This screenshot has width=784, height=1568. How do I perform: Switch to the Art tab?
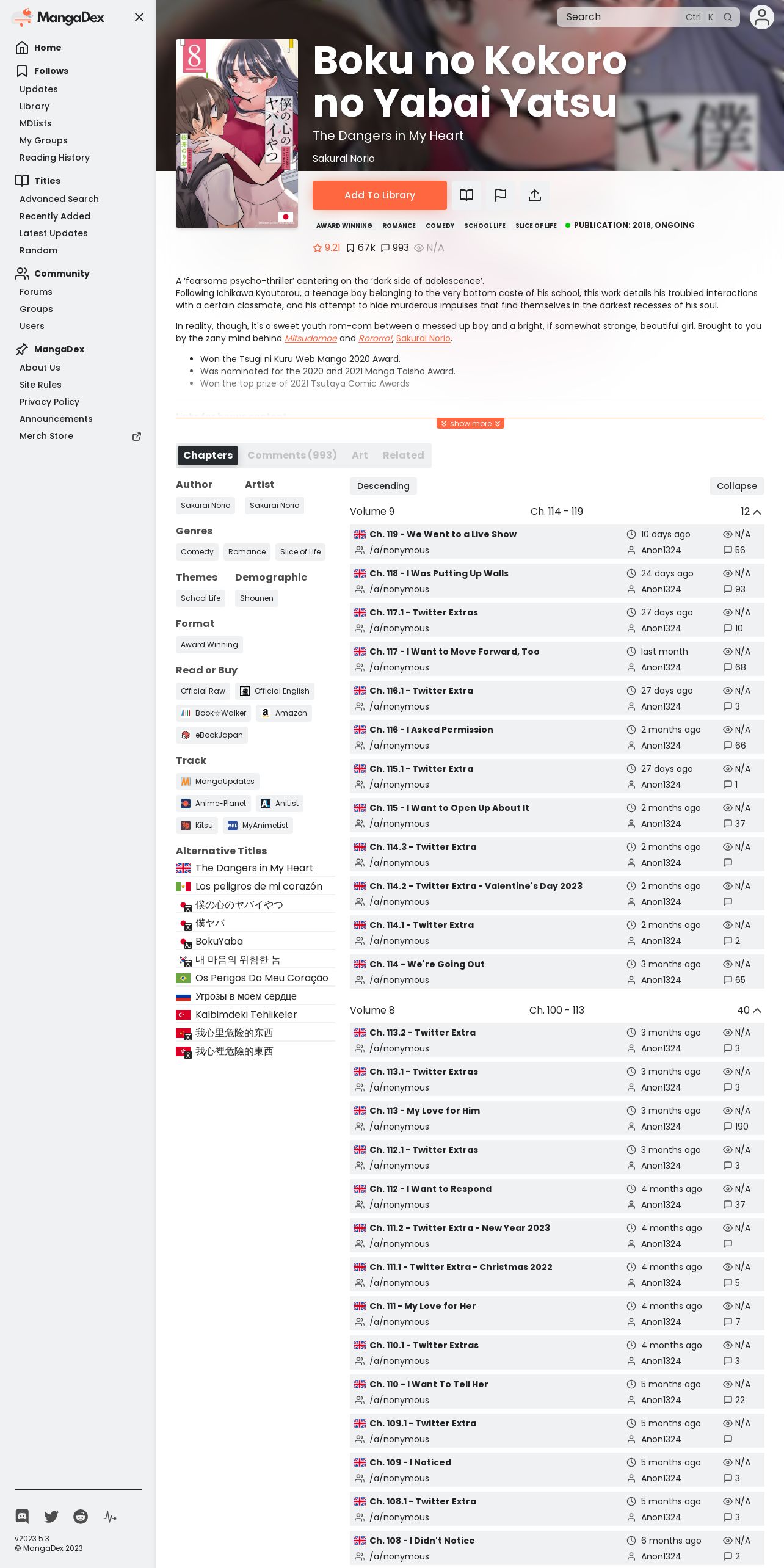pyautogui.click(x=360, y=456)
